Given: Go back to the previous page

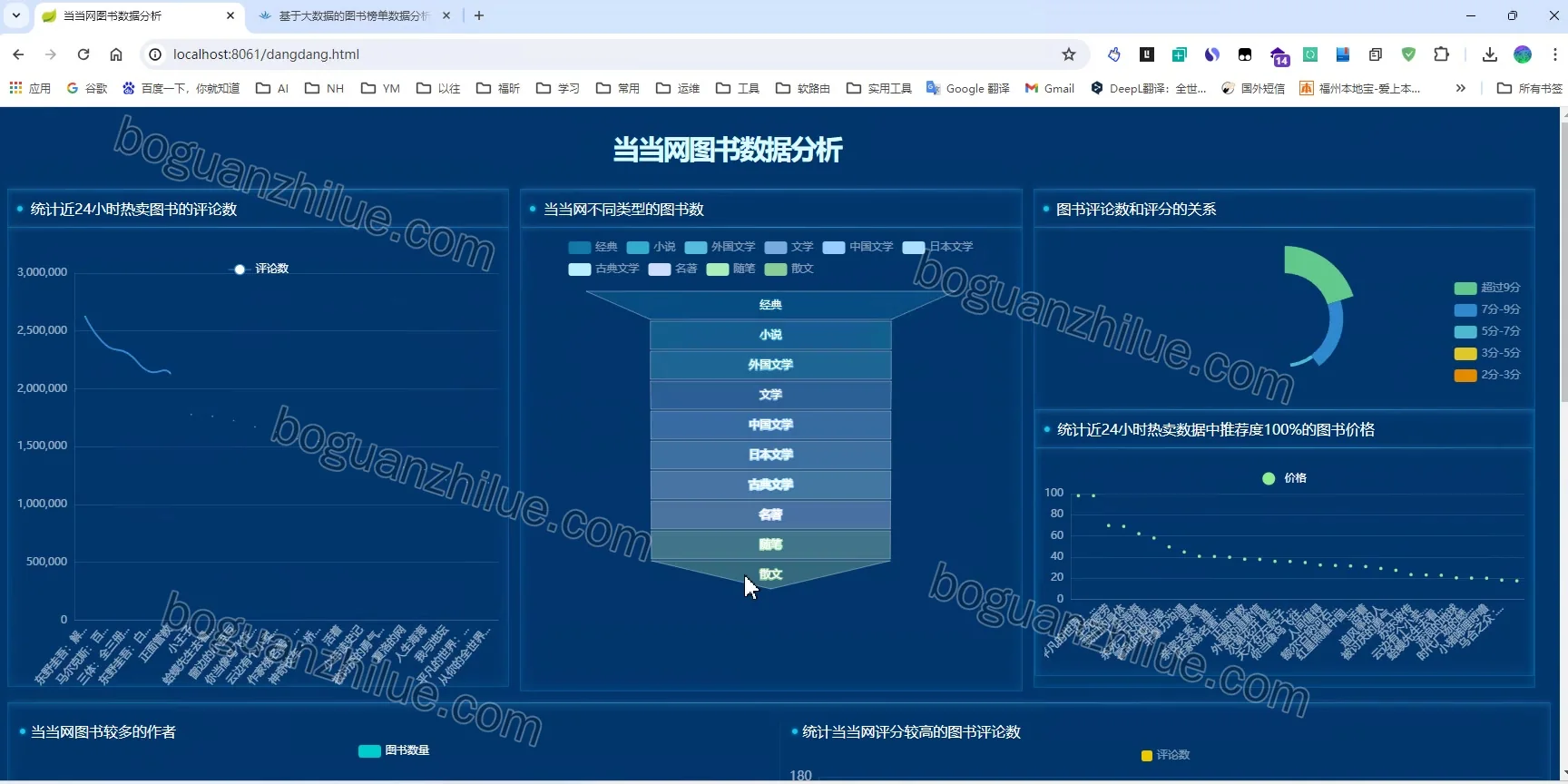Looking at the screenshot, I should (x=18, y=54).
